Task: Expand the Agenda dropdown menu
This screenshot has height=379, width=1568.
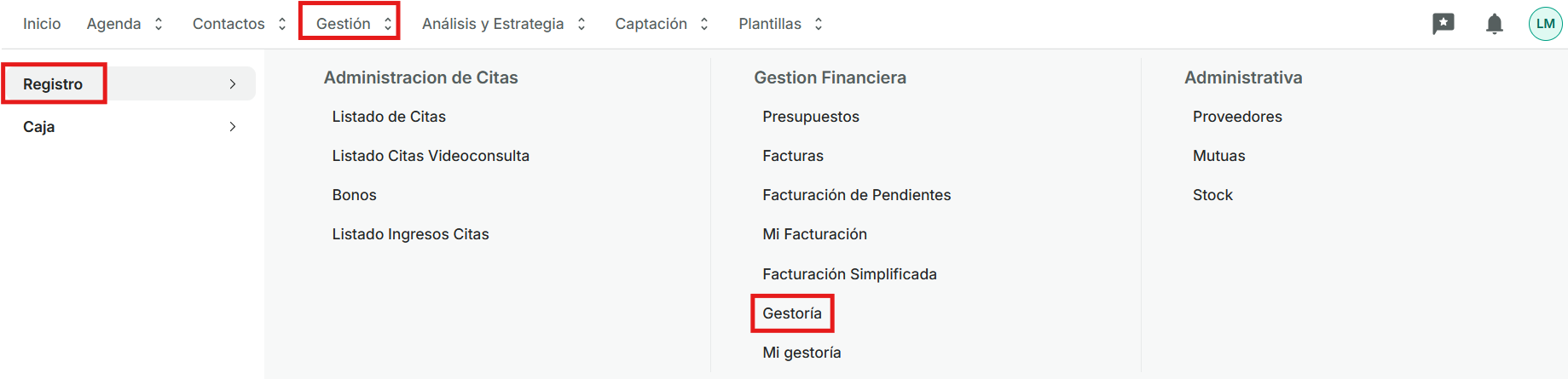Action: [x=124, y=24]
